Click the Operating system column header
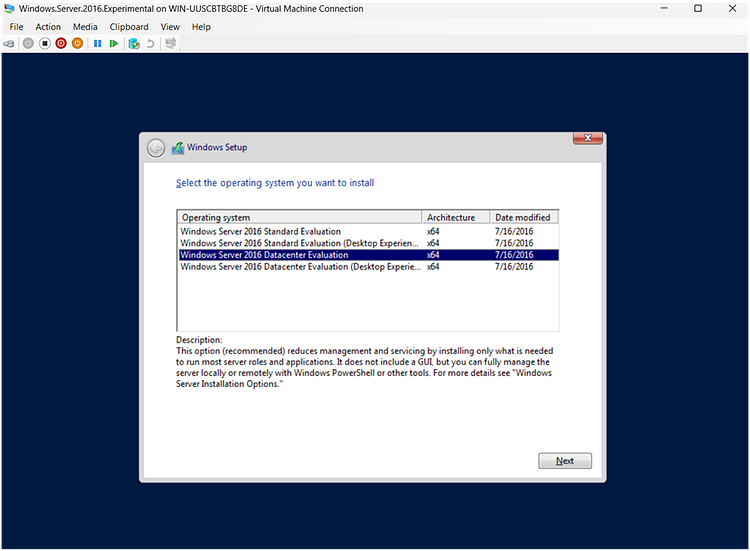This screenshot has height=551, width=750. click(299, 217)
